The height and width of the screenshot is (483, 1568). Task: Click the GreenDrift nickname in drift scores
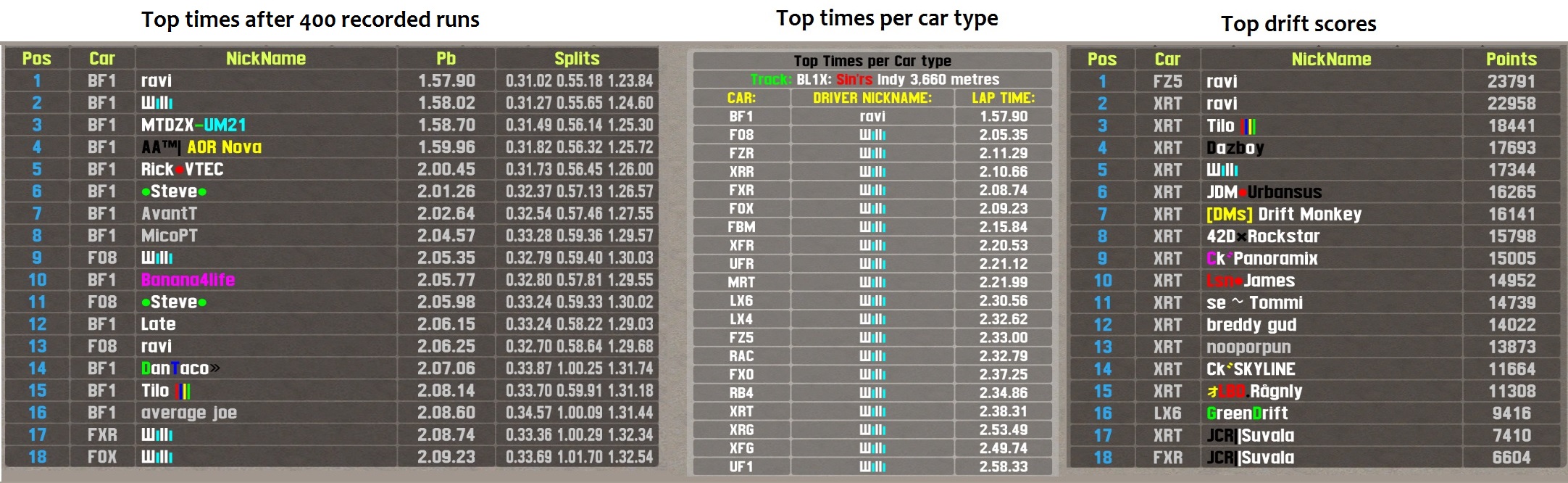coord(1247,413)
